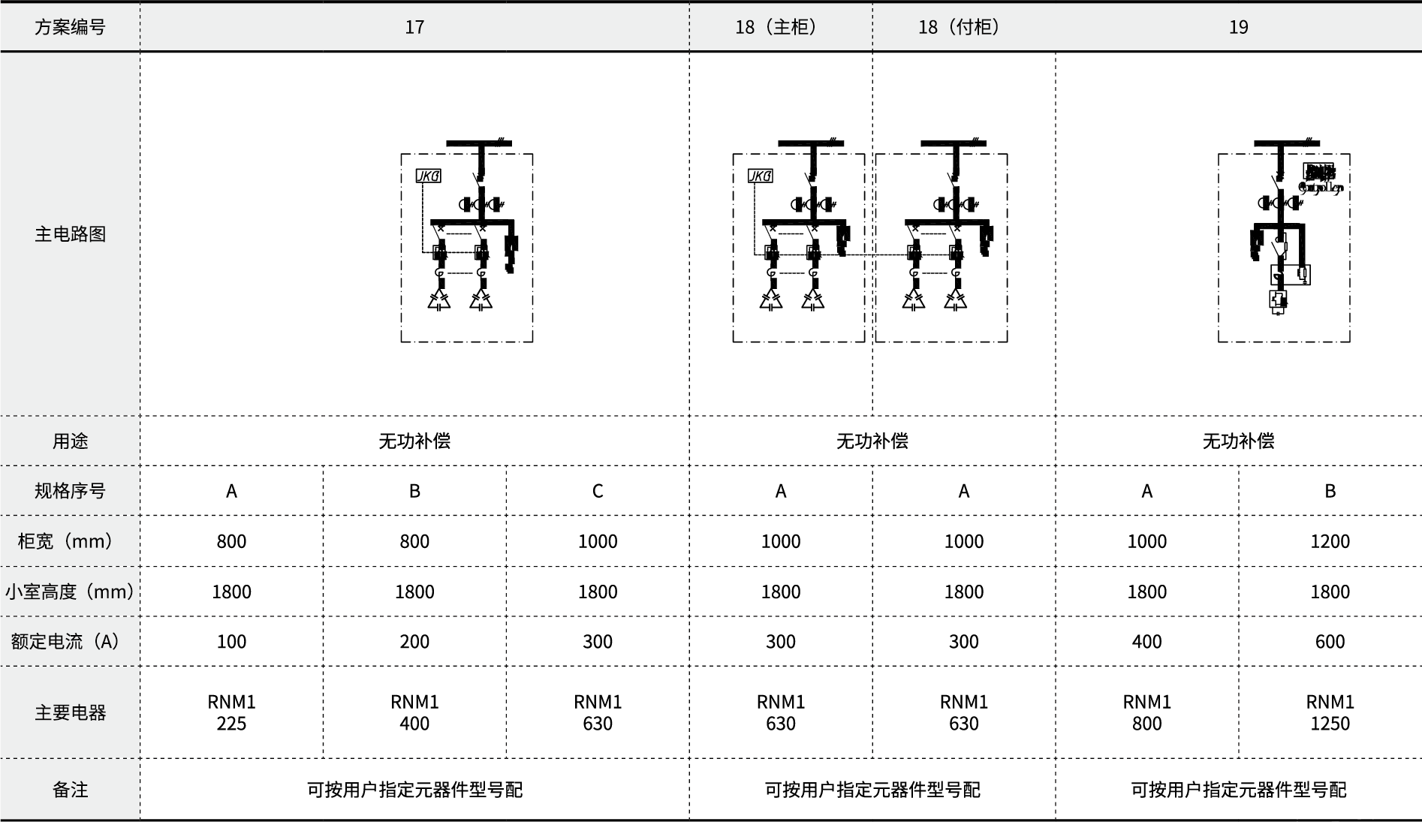Click the RNM1 1250 device cell
Screen dimensions: 1422x840
1330,712
